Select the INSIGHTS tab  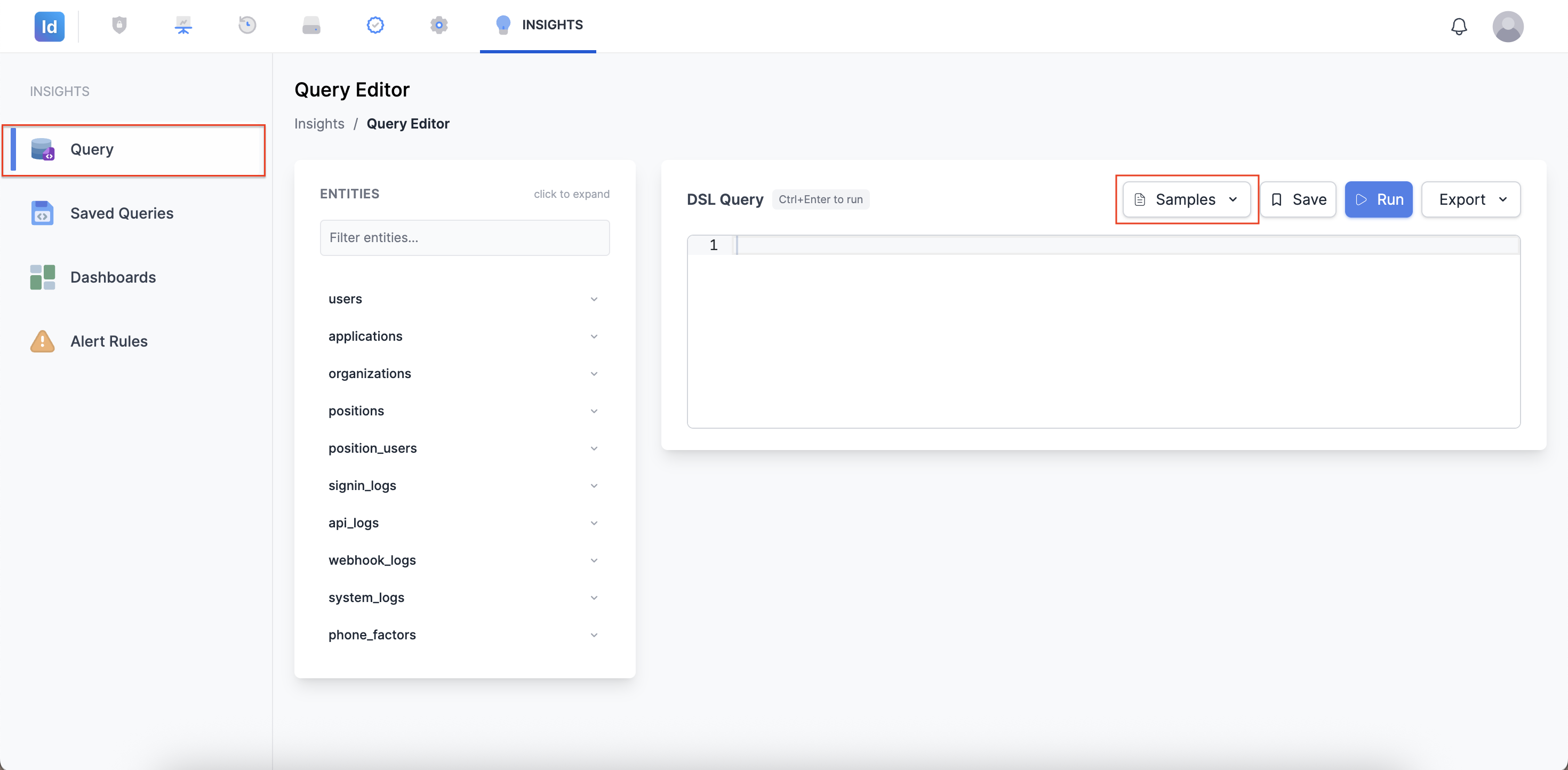coord(538,26)
